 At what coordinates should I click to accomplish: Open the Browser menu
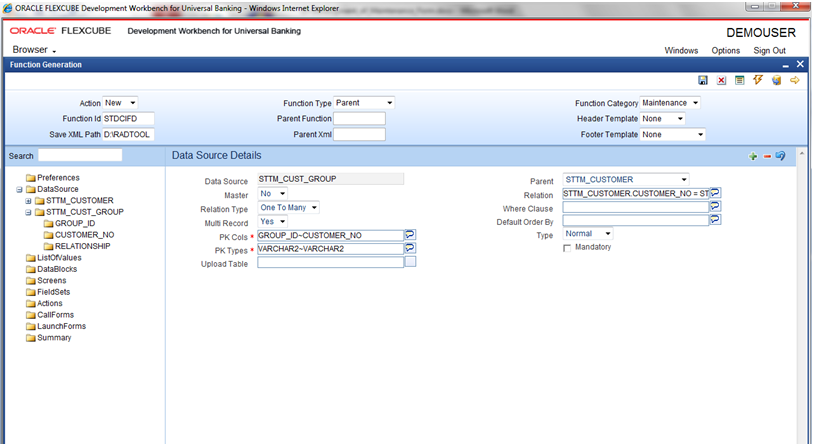[34, 50]
